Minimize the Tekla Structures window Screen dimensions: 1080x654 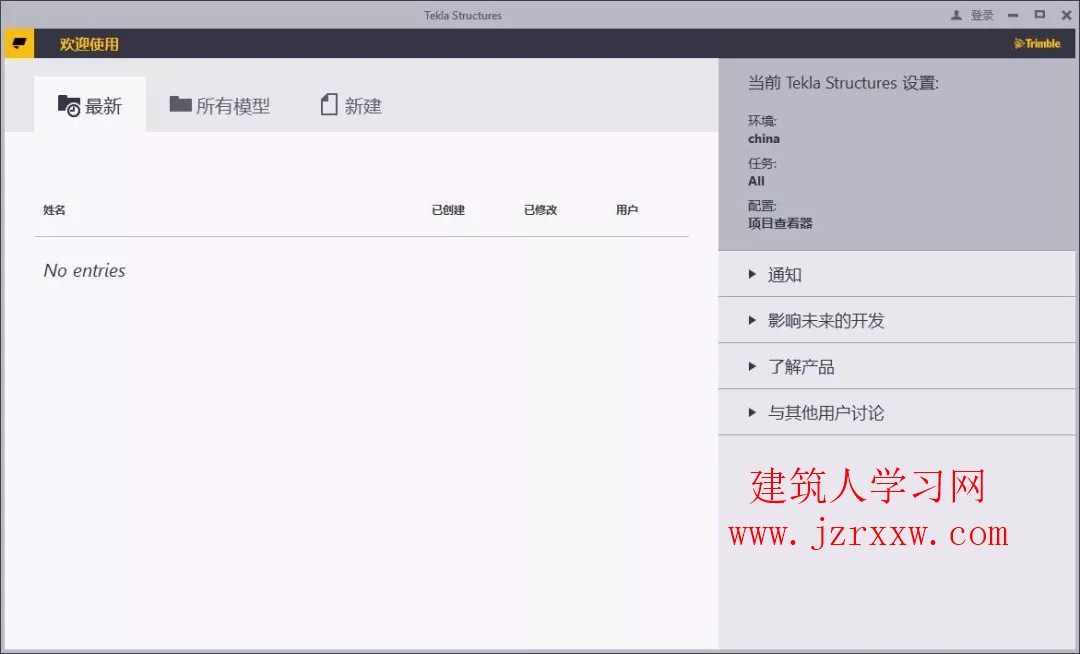point(1012,15)
